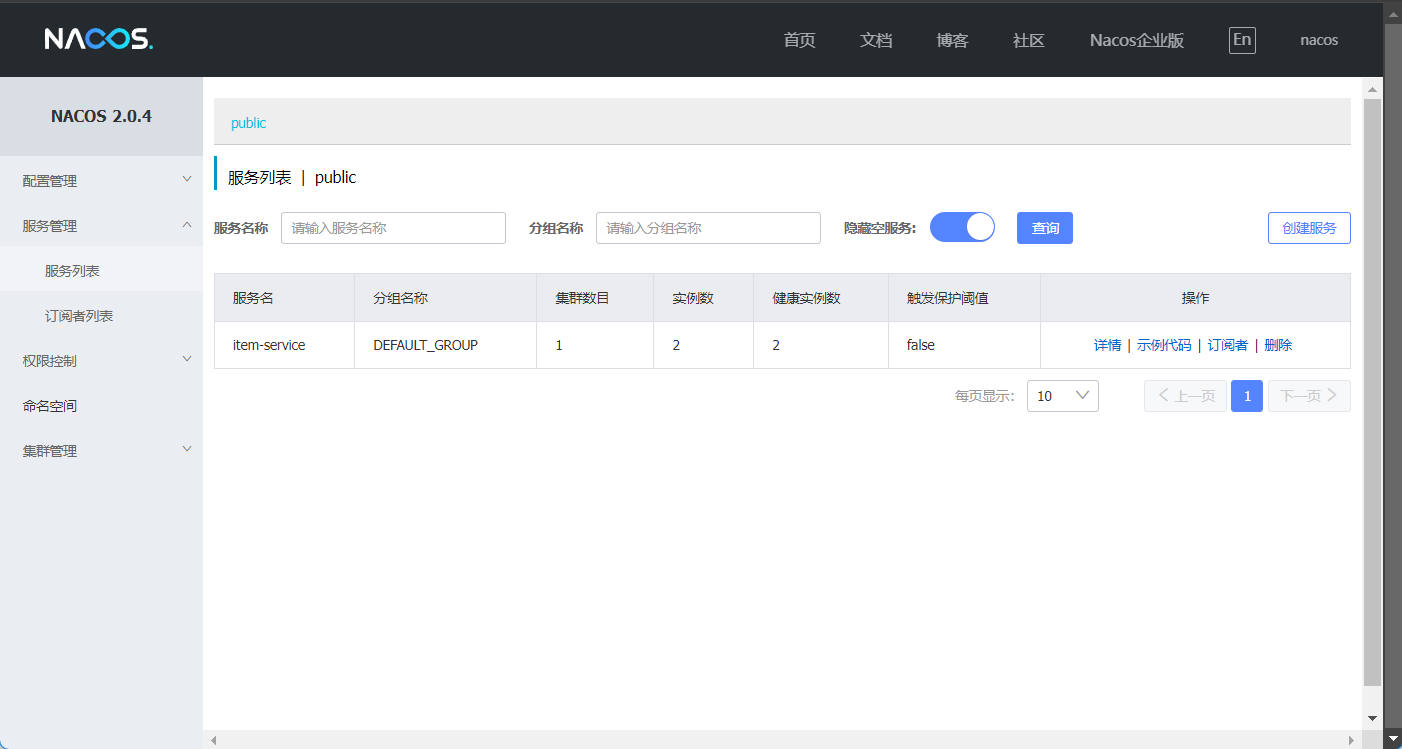Screen dimensions: 1402x749
Task: Open the nacos user menu
Action: pos(1319,40)
